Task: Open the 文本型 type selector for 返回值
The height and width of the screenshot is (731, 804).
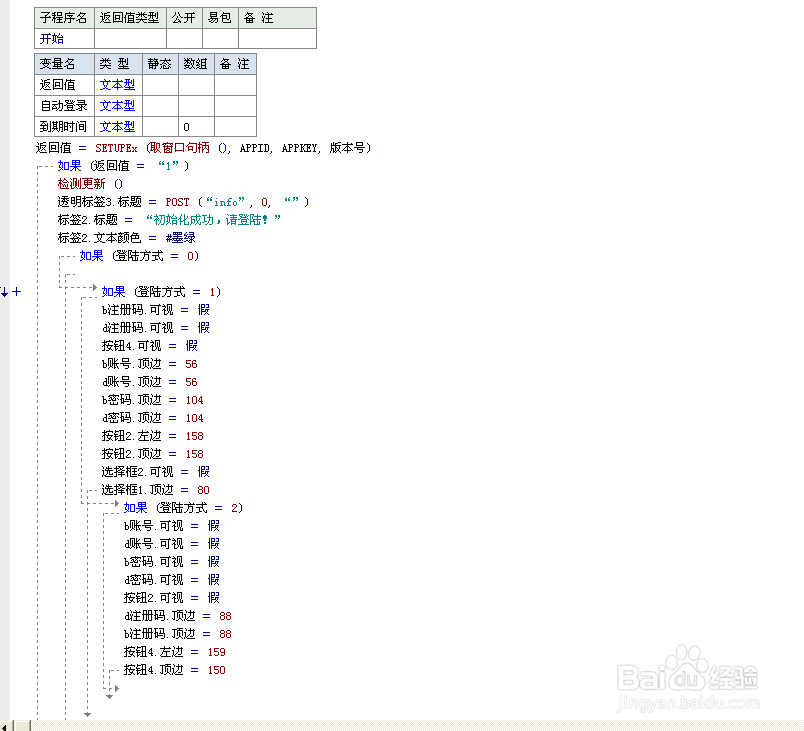Action: tap(117, 84)
